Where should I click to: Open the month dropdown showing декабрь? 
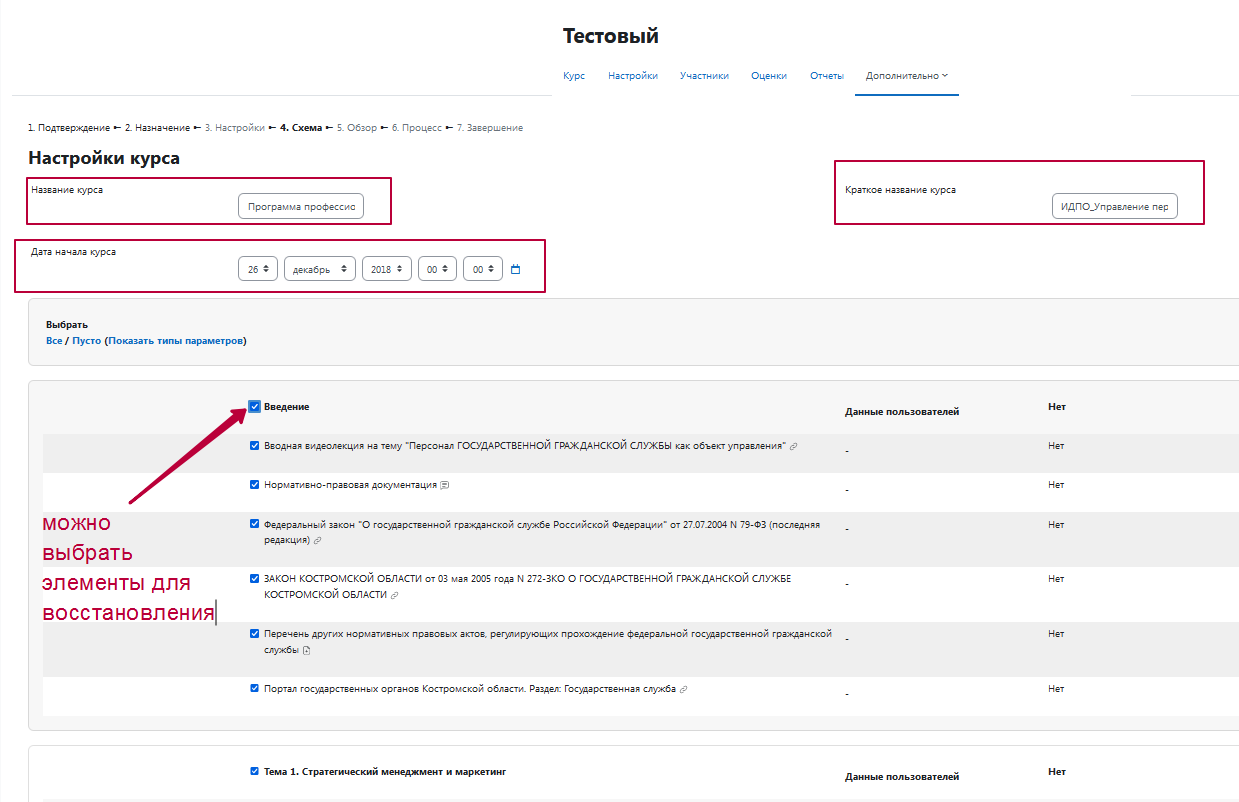319,269
